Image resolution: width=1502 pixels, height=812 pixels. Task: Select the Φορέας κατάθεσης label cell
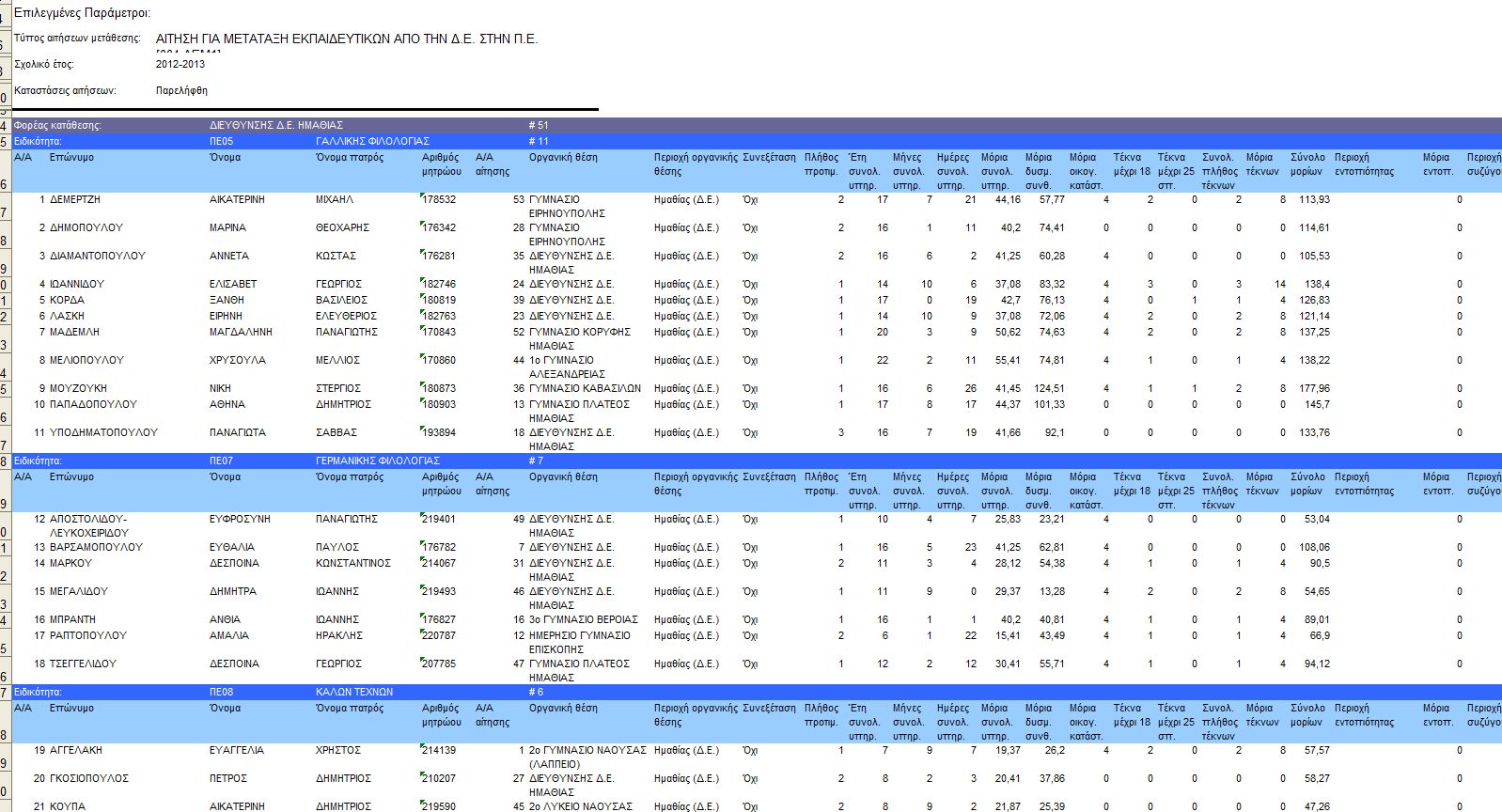click(x=57, y=125)
